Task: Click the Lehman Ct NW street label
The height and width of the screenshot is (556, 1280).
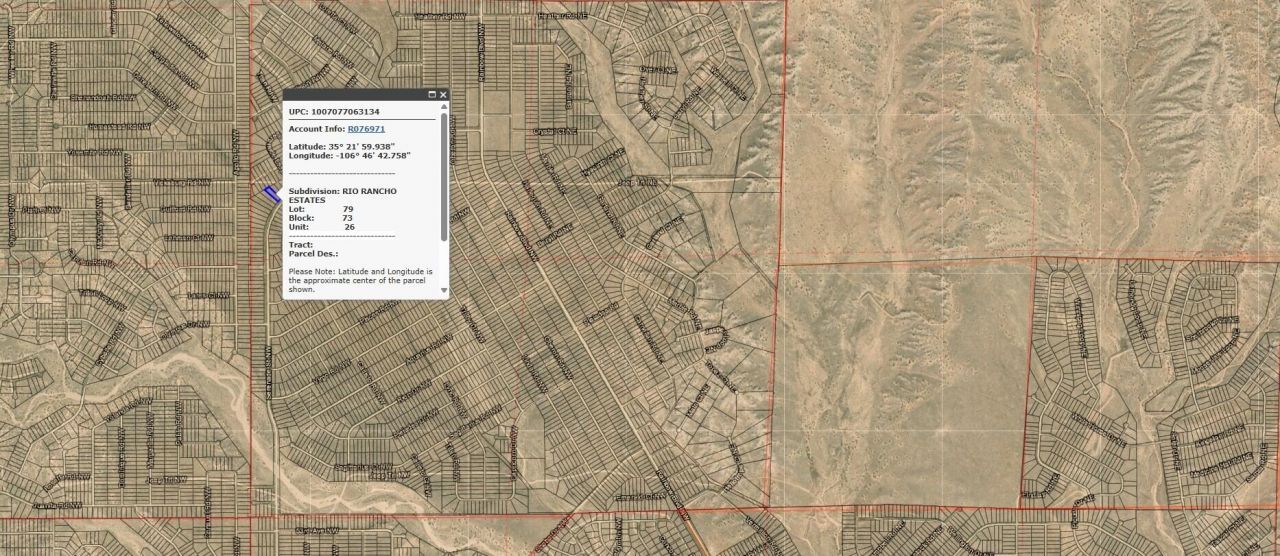Action: (188, 238)
